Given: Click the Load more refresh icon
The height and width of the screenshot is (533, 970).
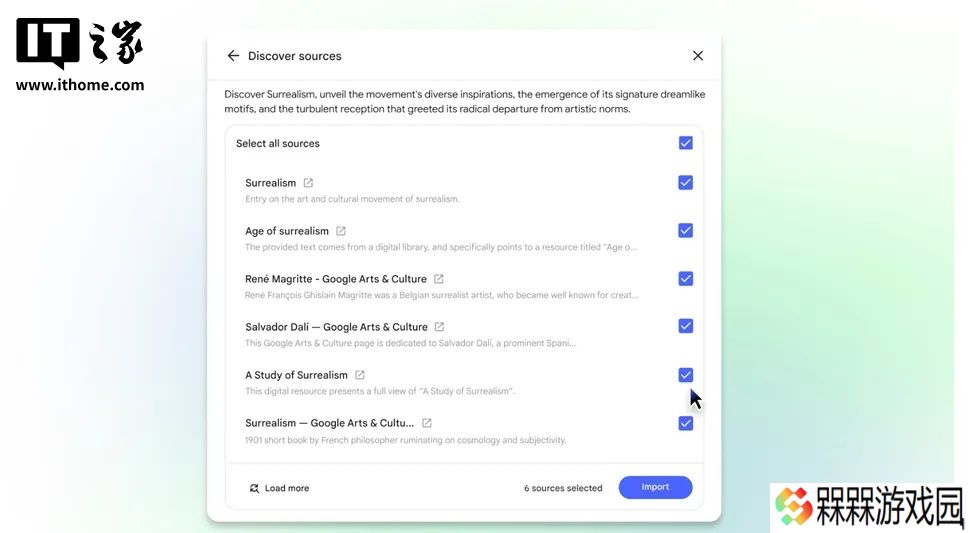Looking at the screenshot, I should point(254,488).
